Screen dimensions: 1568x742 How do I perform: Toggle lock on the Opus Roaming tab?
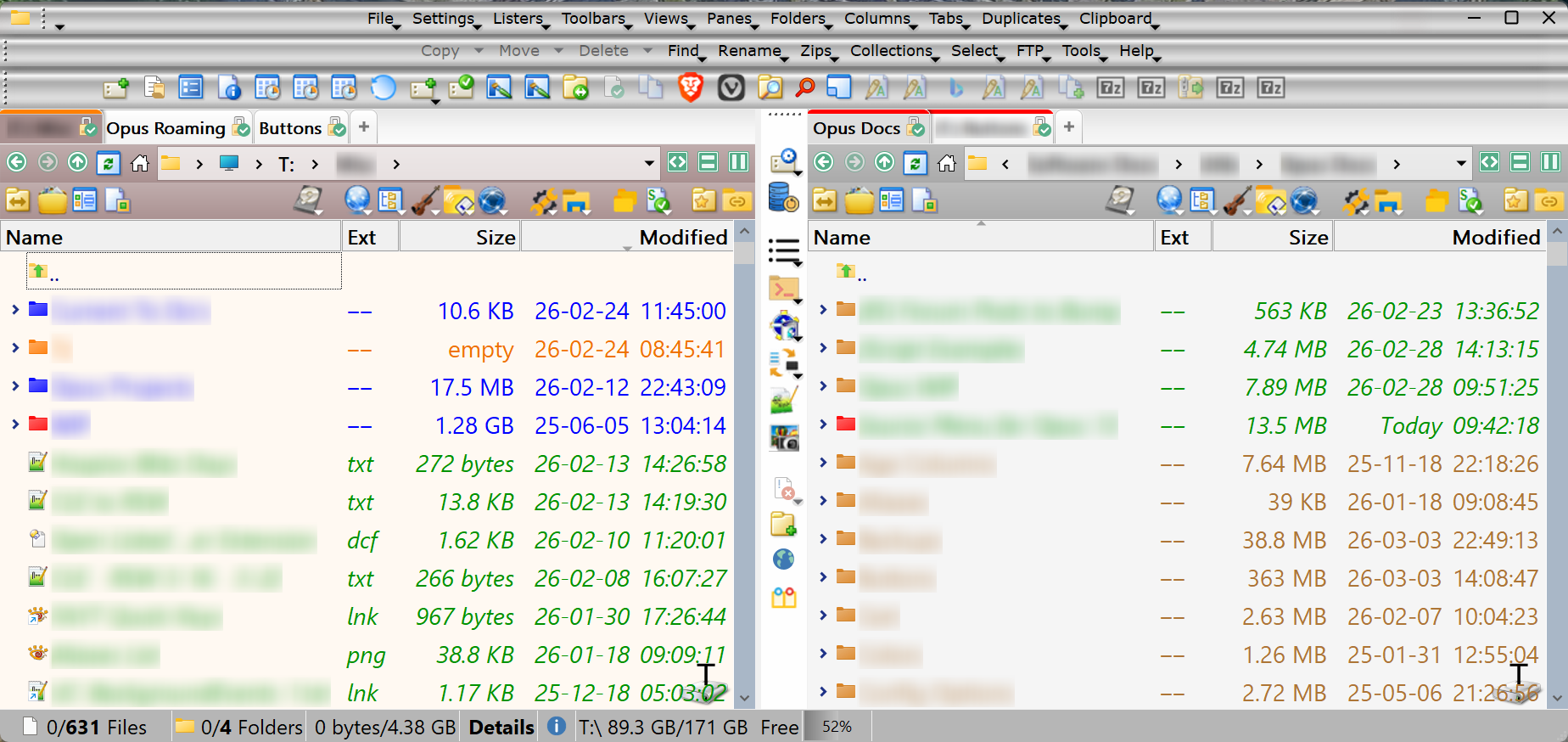(242, 128)
